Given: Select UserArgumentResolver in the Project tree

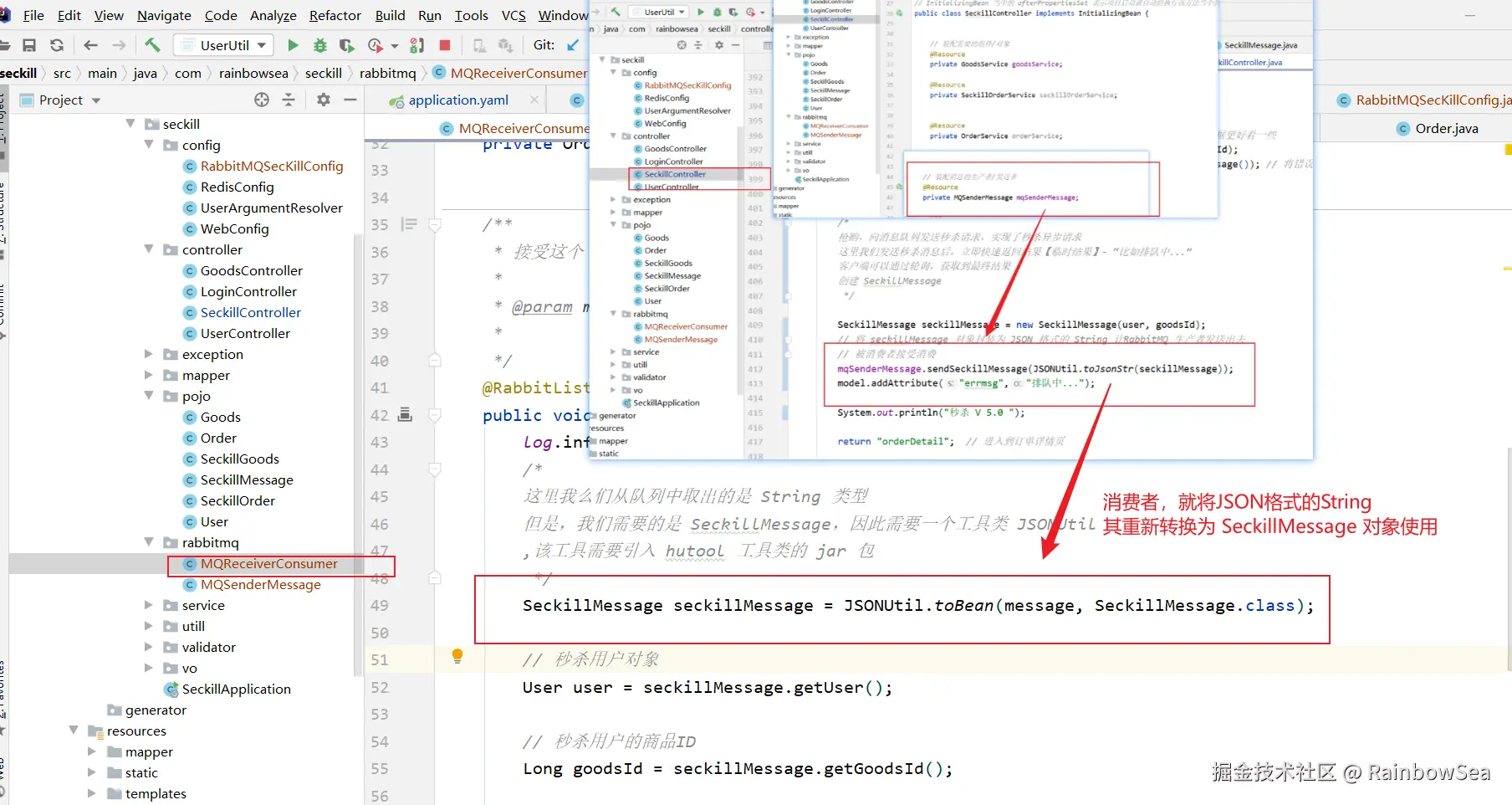Looking at the screenshot, I should tap(272, 208).
